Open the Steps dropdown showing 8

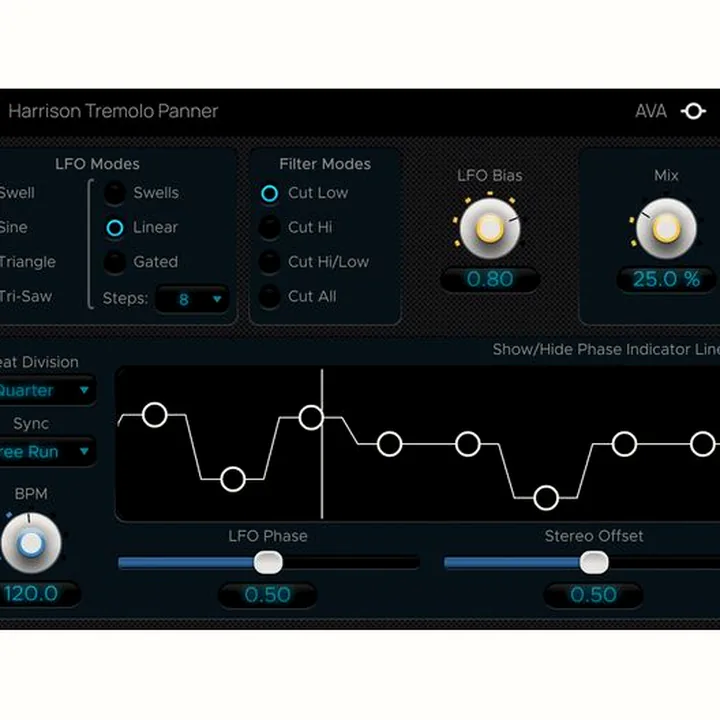click(x=192, y=299)
